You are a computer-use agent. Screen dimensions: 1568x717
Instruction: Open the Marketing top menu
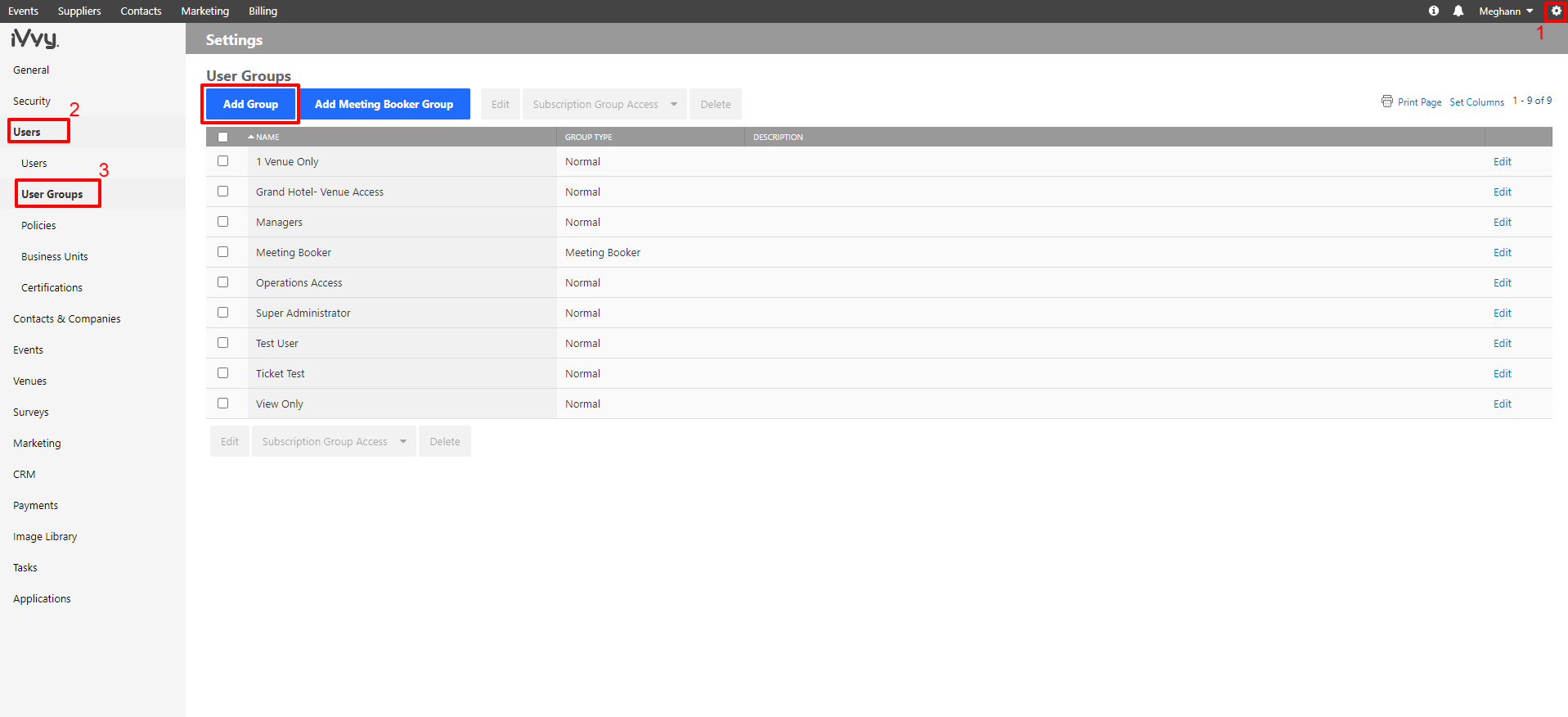pyautogui.click(x=205, y=11)
